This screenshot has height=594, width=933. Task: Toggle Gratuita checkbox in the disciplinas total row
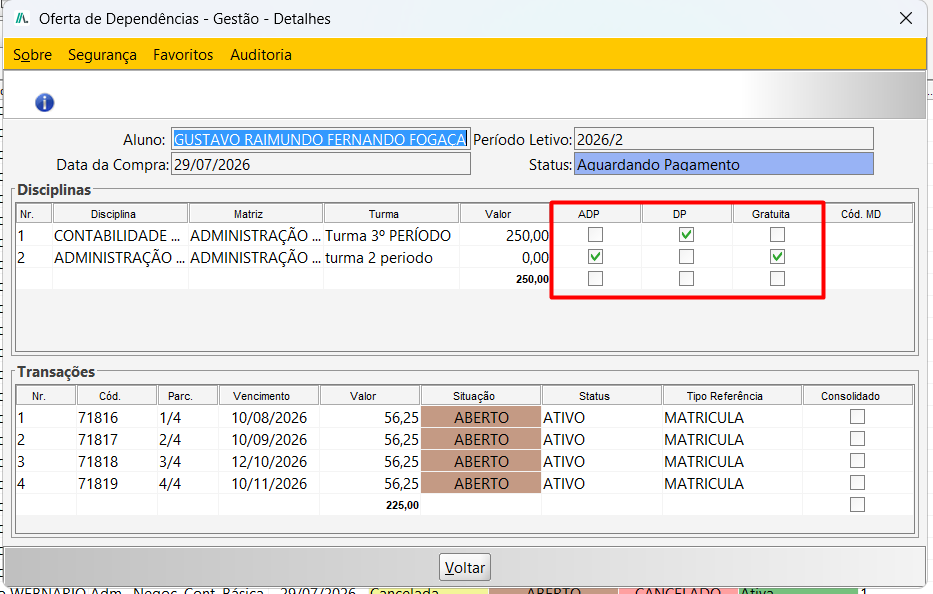(x=777, y=279)
